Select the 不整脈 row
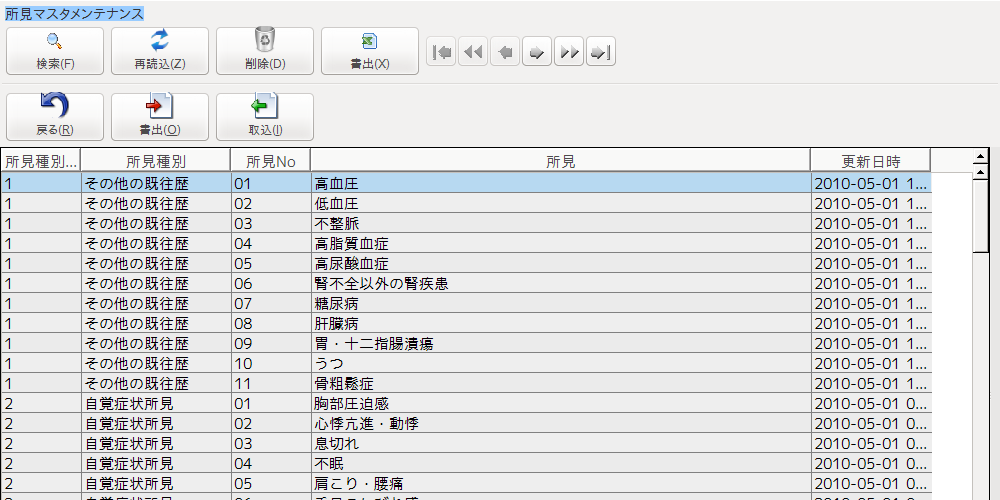This screenshot has width=1000, height=500. pyautogui.click(x=466, y=224)
